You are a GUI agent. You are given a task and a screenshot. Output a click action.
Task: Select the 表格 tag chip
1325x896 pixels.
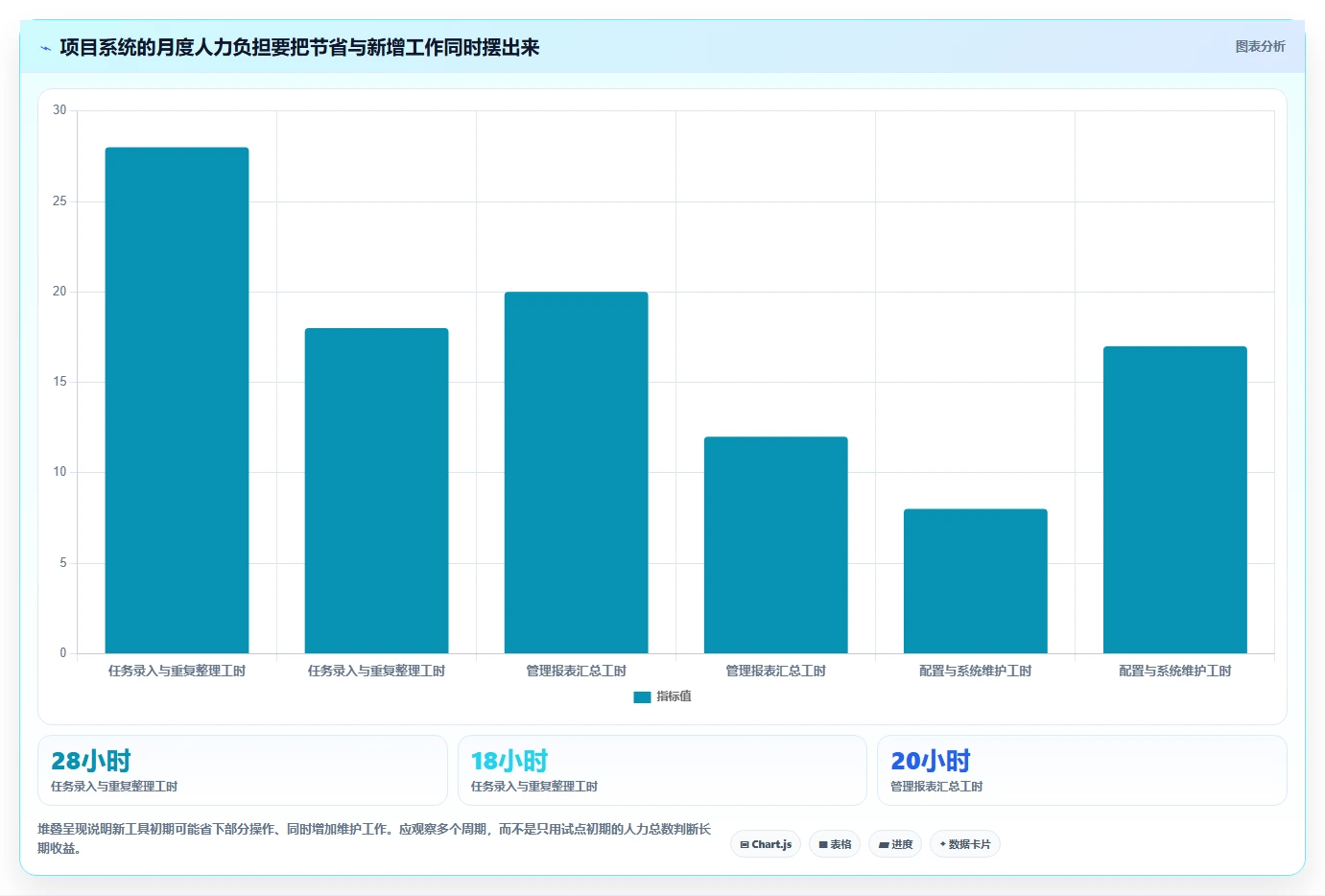[x=835, y=844]
